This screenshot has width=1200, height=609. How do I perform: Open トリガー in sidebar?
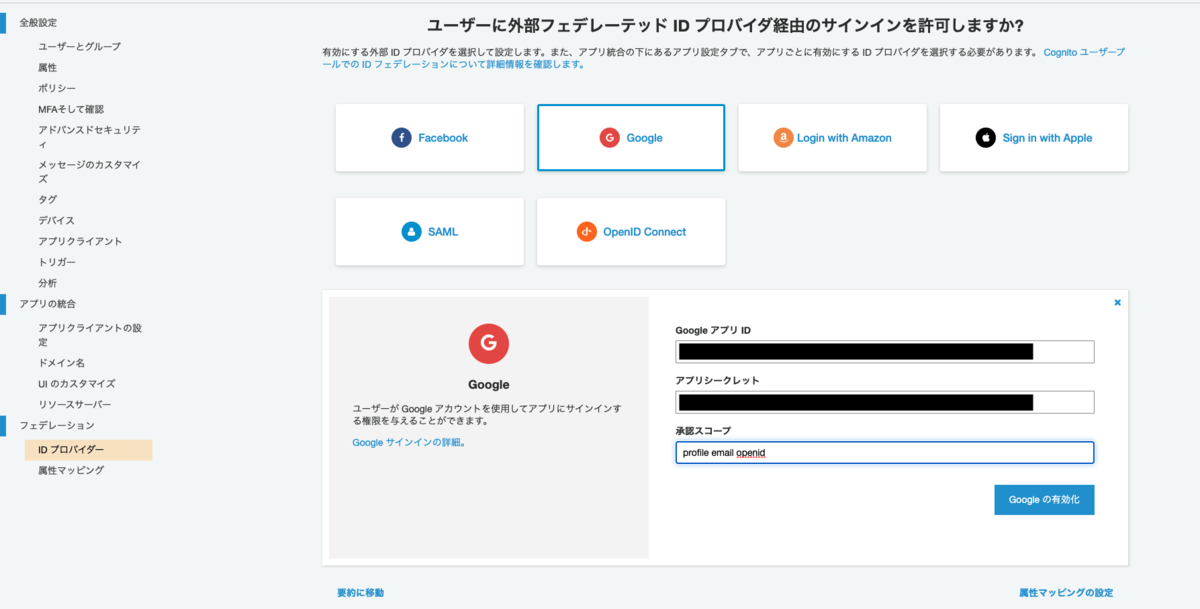(x=56, y=262)
